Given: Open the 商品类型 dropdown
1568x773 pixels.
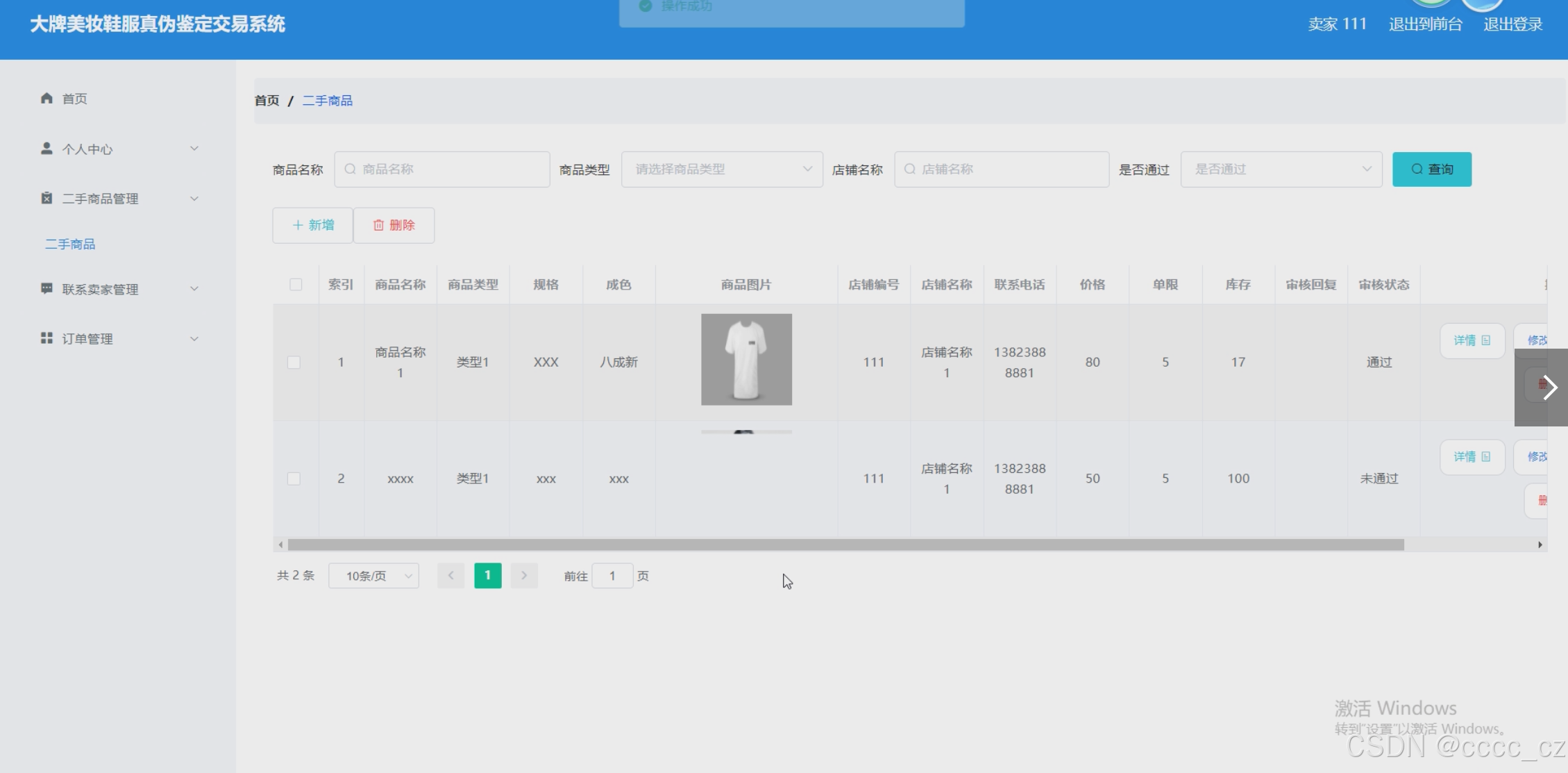Looking at the screenshot, I should (721, 169).
